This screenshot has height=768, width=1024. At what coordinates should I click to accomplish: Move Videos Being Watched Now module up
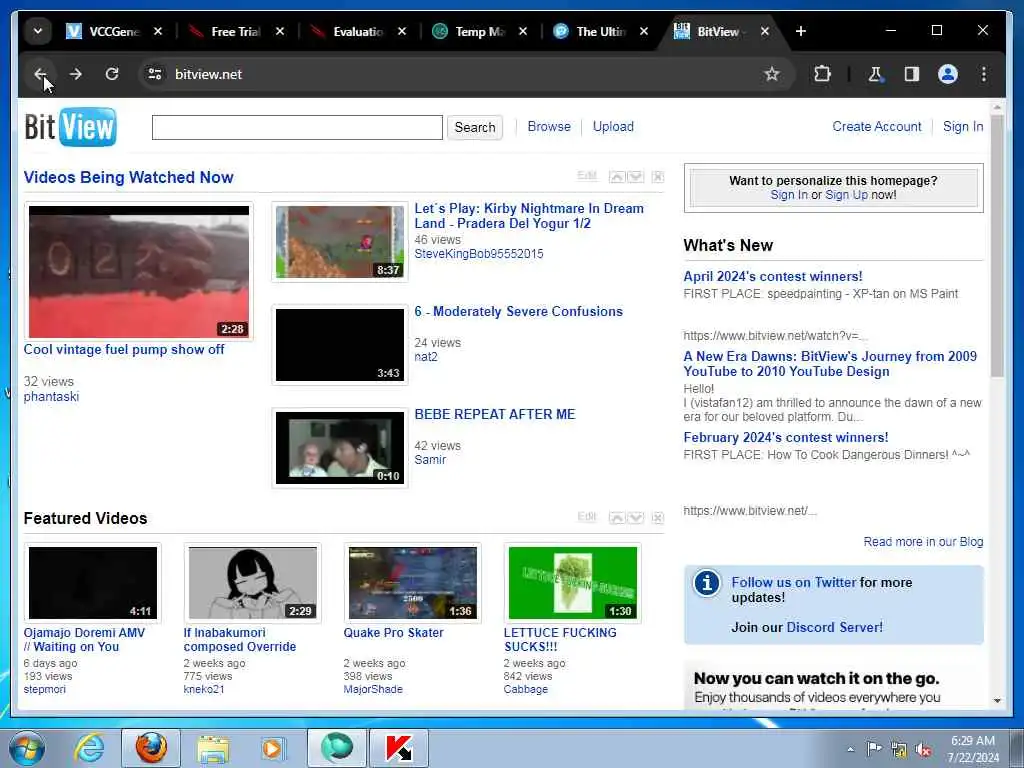click(617, 177)
